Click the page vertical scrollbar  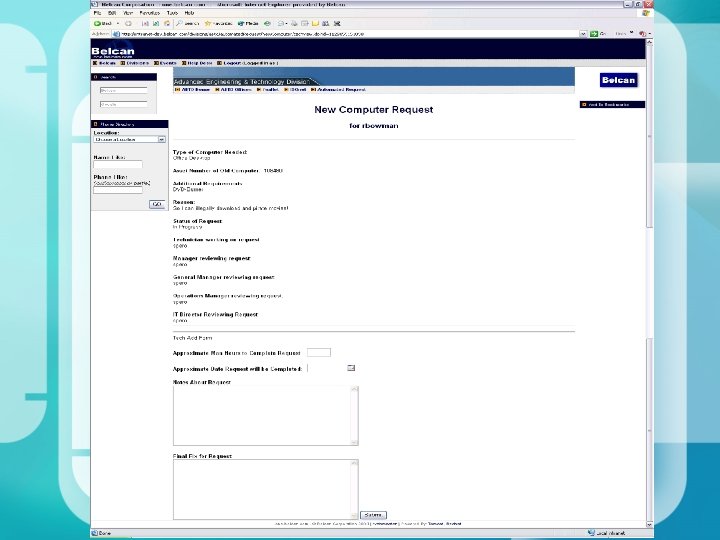pos(649,282)
